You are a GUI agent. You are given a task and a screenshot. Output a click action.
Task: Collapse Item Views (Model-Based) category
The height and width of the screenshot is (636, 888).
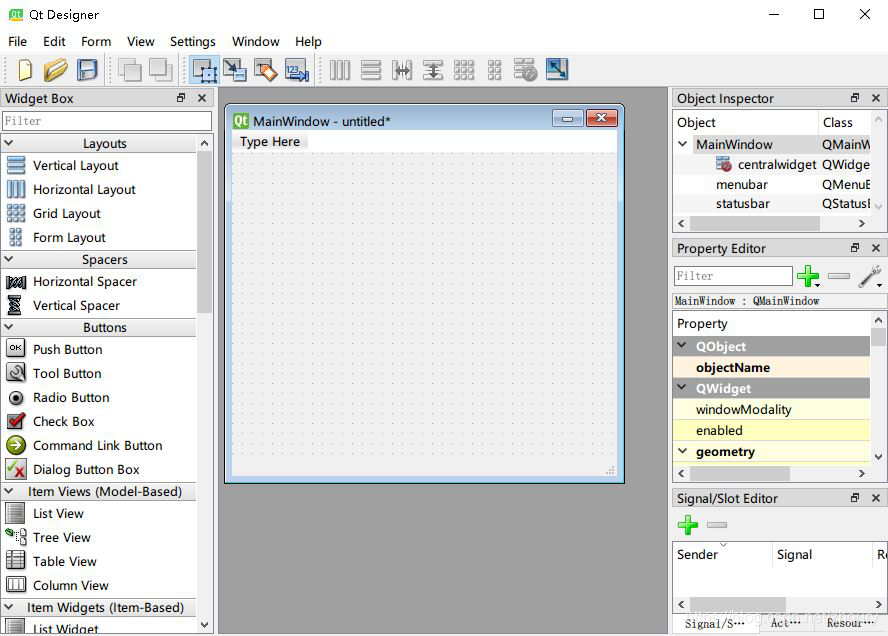pos(9,491)
